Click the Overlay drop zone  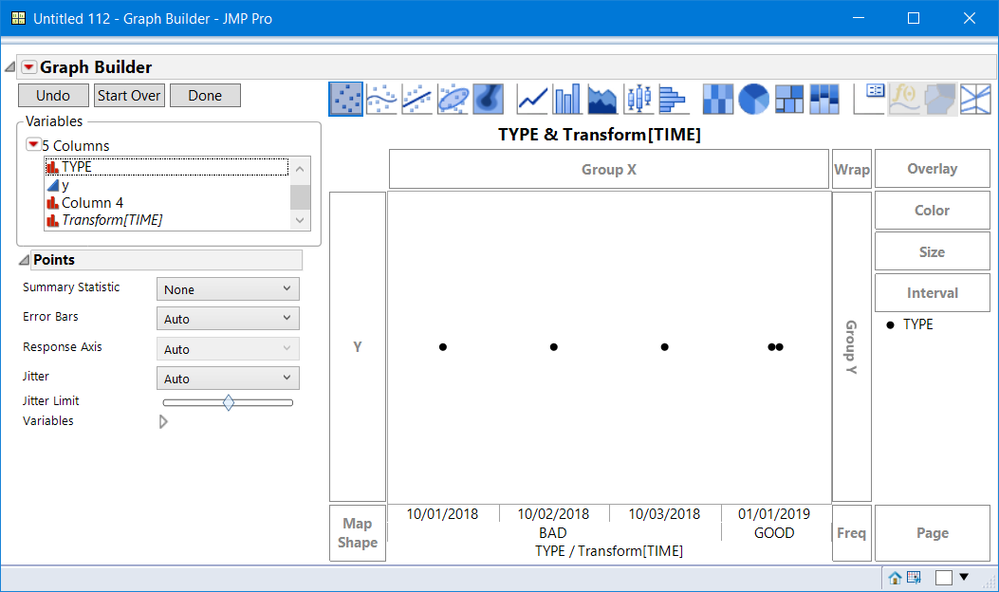point(932,169)
